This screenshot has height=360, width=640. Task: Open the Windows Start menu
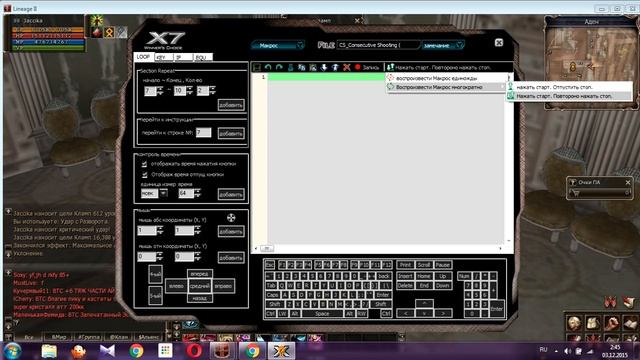[12, 351]
